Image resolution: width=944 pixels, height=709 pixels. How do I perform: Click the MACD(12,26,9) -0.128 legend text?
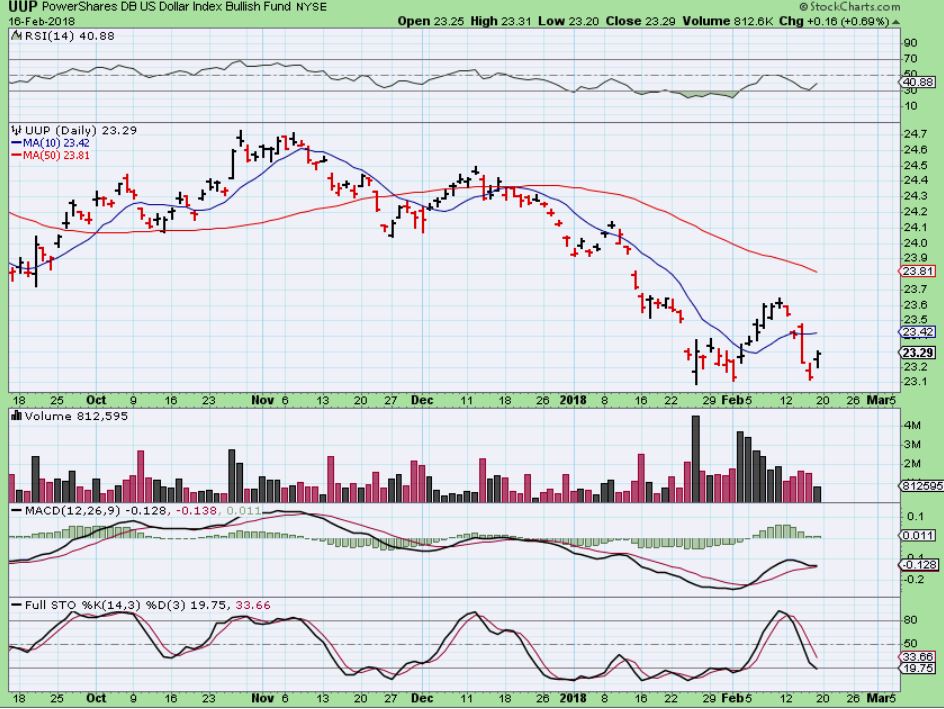tap(98, 510)
